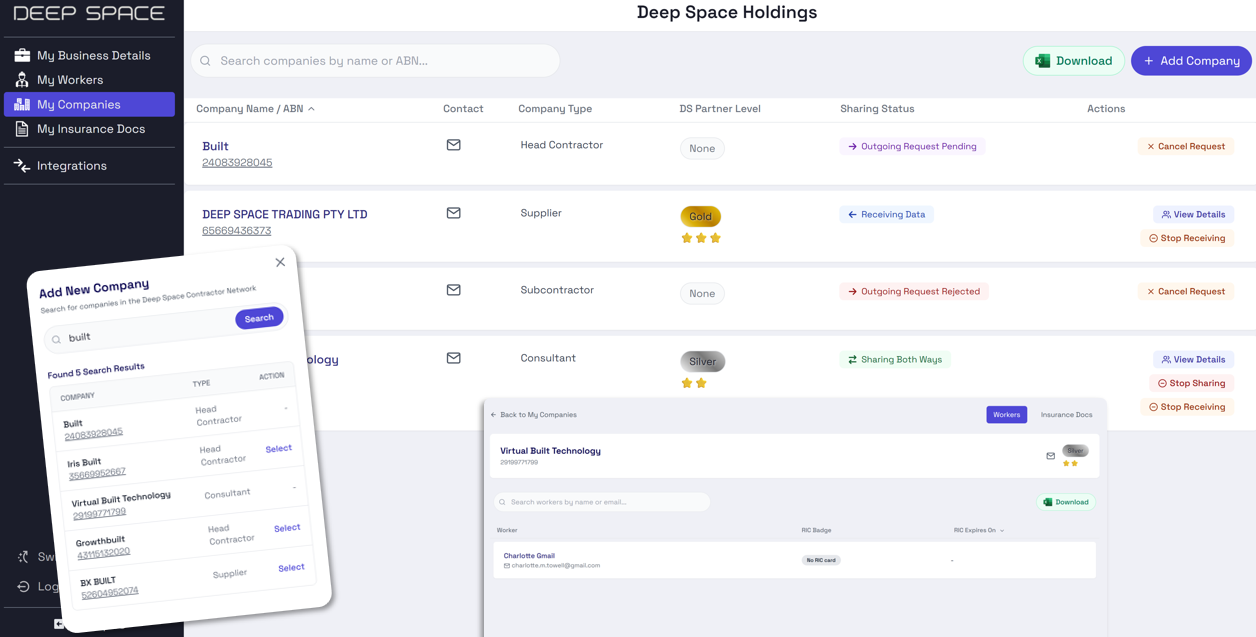
Task: Click the Integrations icon in the sidebar
Action: 22,166
